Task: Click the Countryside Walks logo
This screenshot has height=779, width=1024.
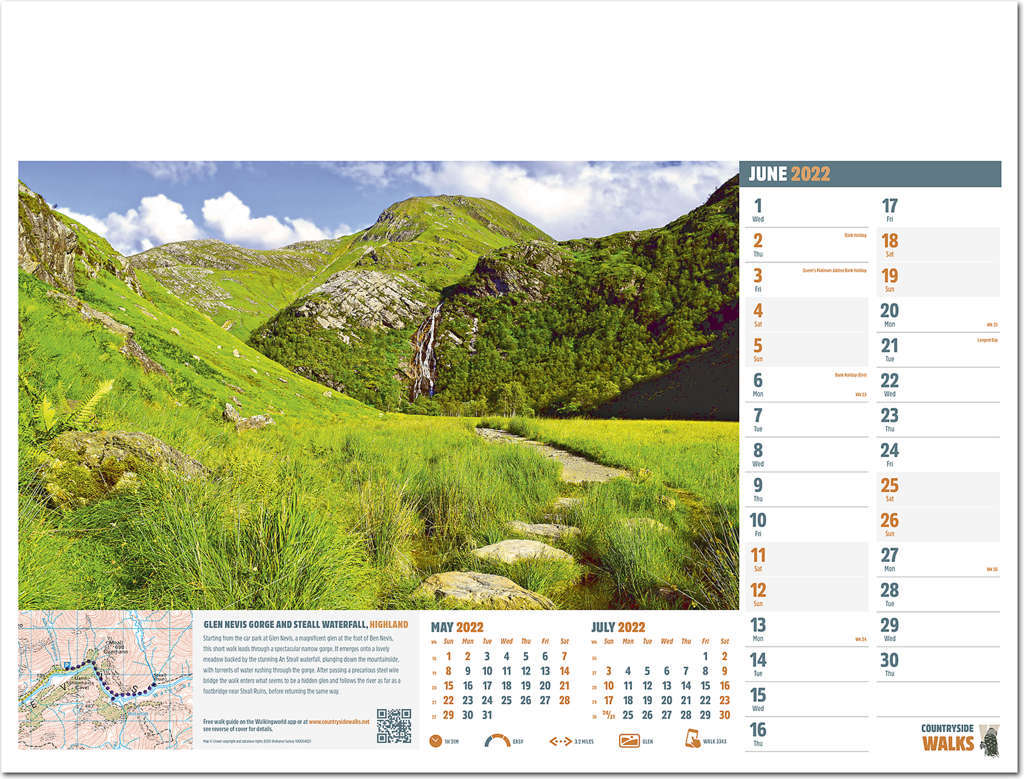Action: coord(960,739)
